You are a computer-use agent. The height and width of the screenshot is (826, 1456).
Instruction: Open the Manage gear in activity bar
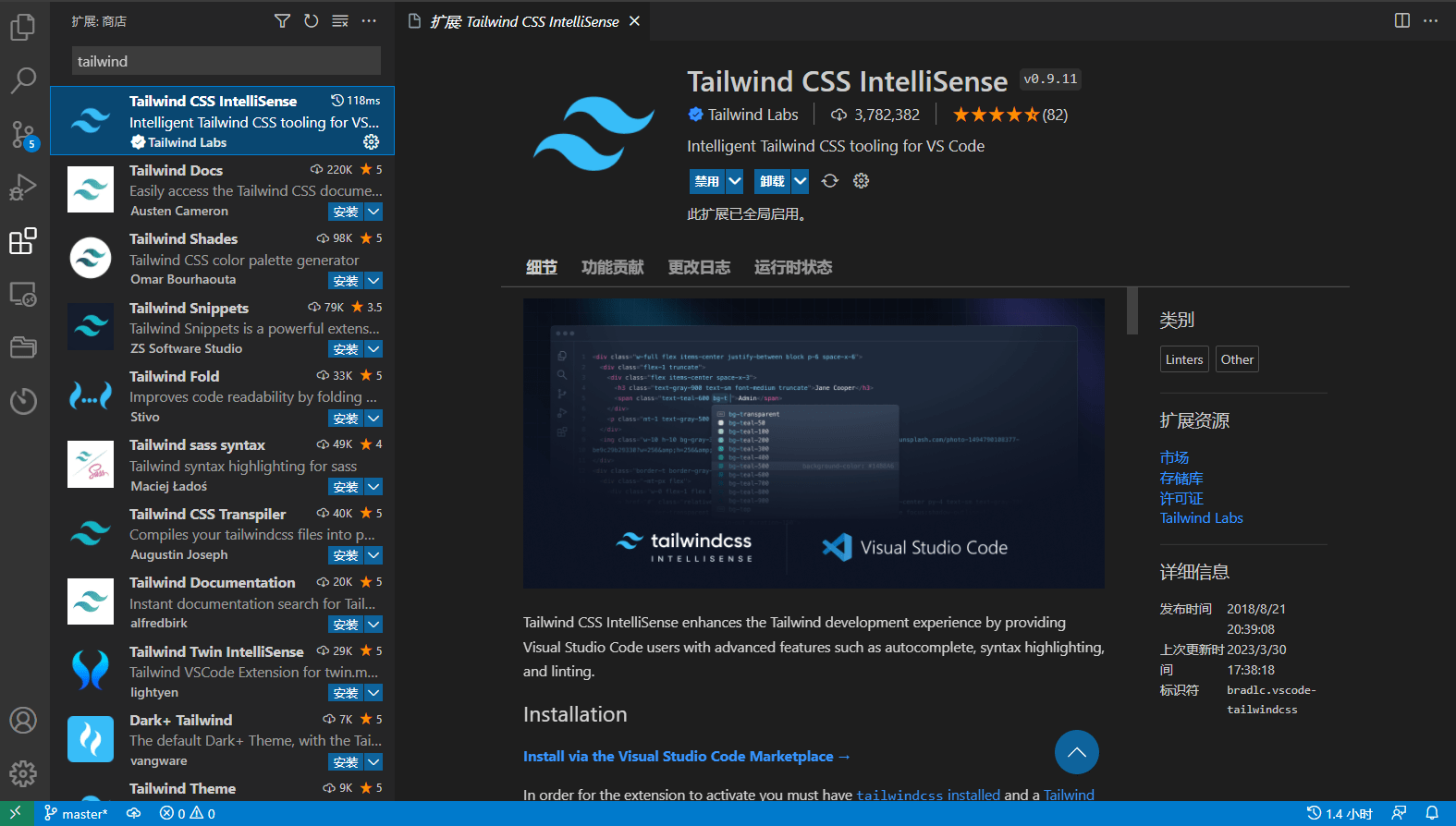[x=23, y=773]
